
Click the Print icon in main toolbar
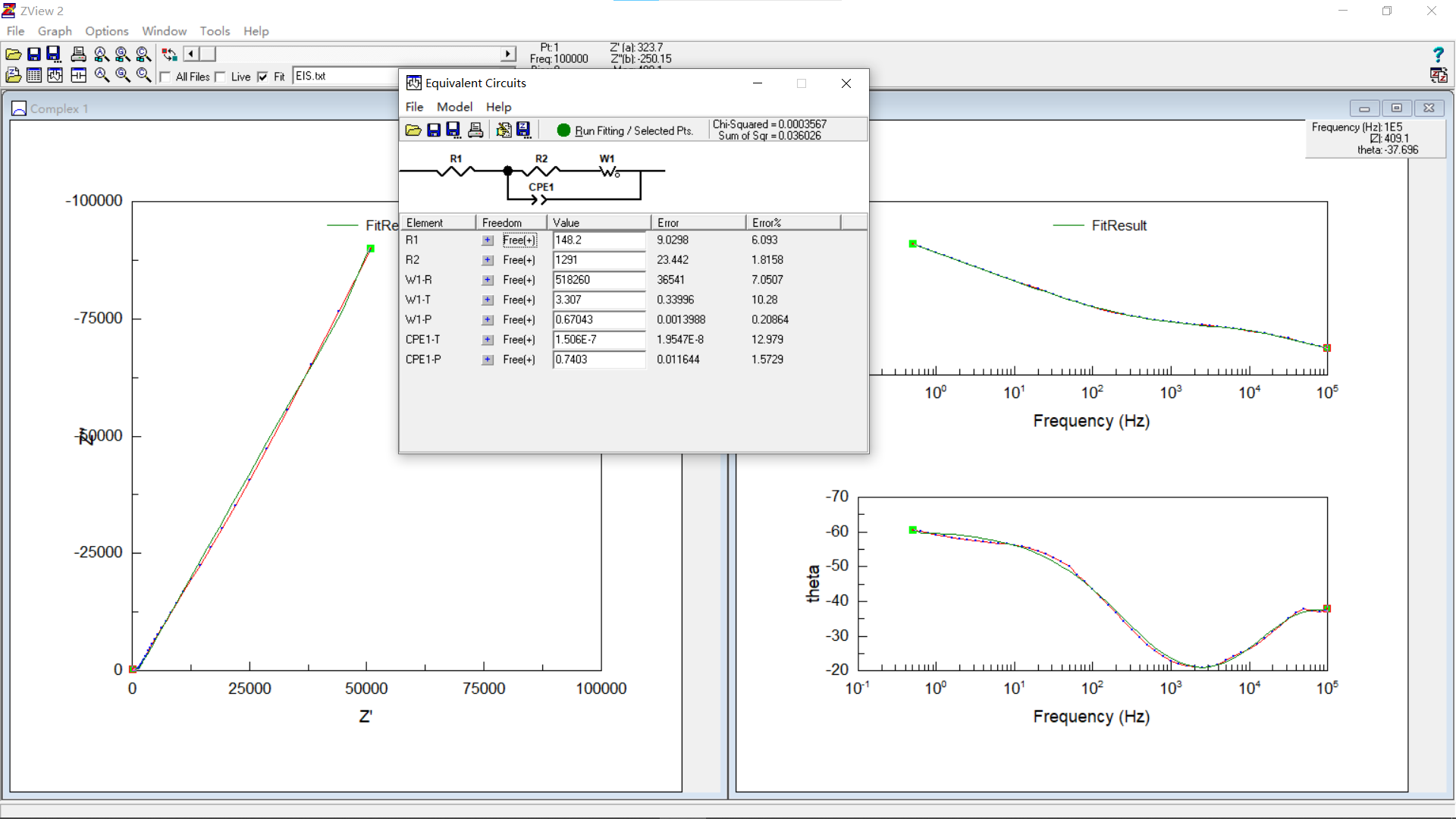(x=78, y=54)
